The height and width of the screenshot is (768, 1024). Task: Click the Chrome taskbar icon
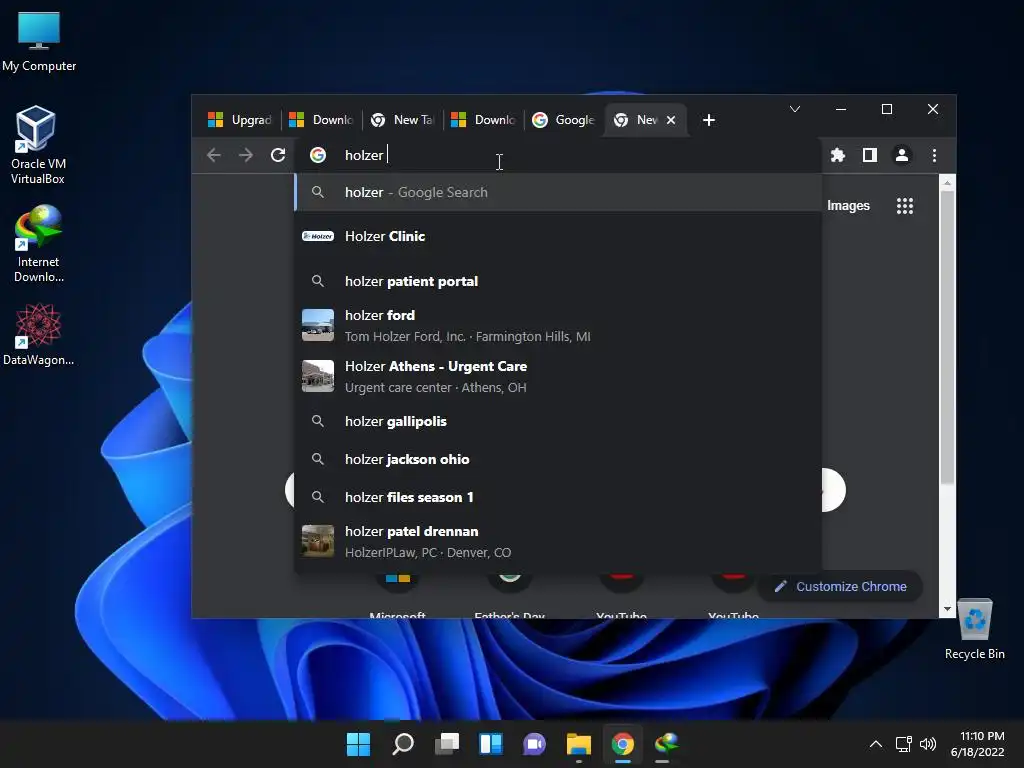click(x=622, y=744)
